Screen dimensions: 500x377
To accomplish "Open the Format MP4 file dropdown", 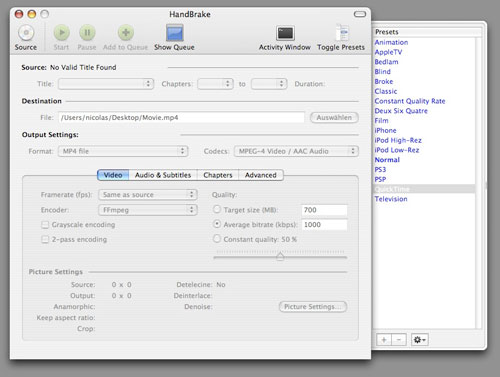I will pyautogui.click(x=123, y=151).
